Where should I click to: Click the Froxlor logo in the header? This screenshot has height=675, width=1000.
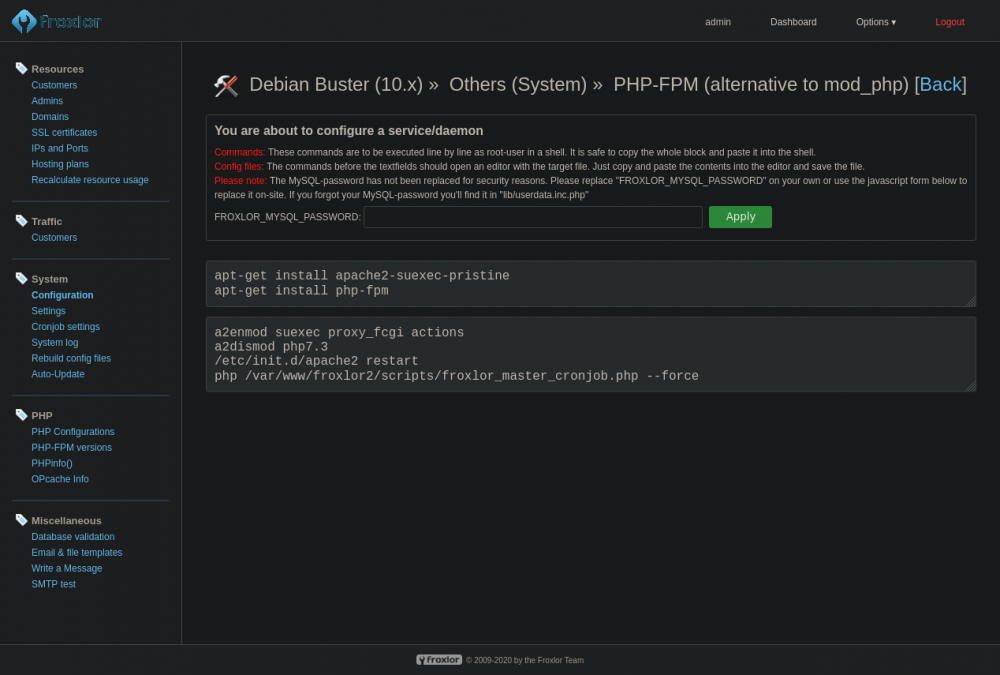click(x=56, y=21)
